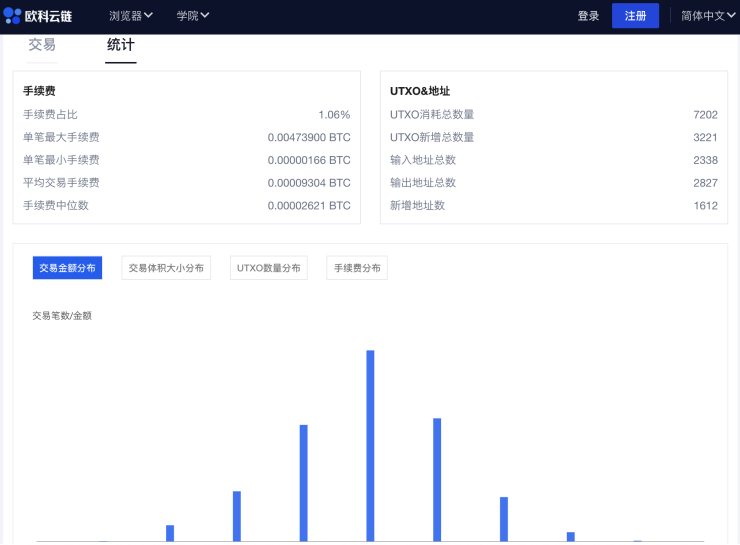Click the 输出地址总数 label
The height and width of the screenshot is (545, 740).
point(423,183)
